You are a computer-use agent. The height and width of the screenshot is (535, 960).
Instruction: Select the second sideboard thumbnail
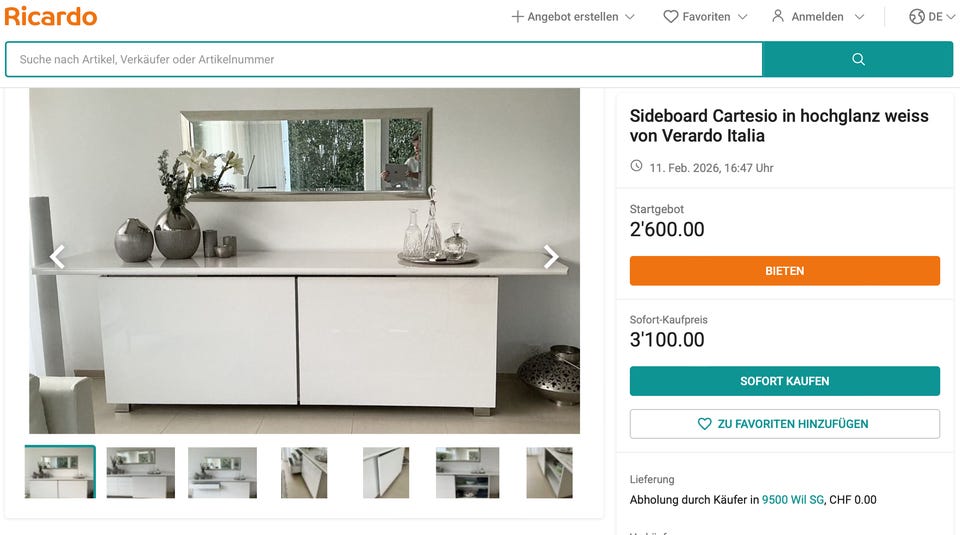tap(141, 473)
